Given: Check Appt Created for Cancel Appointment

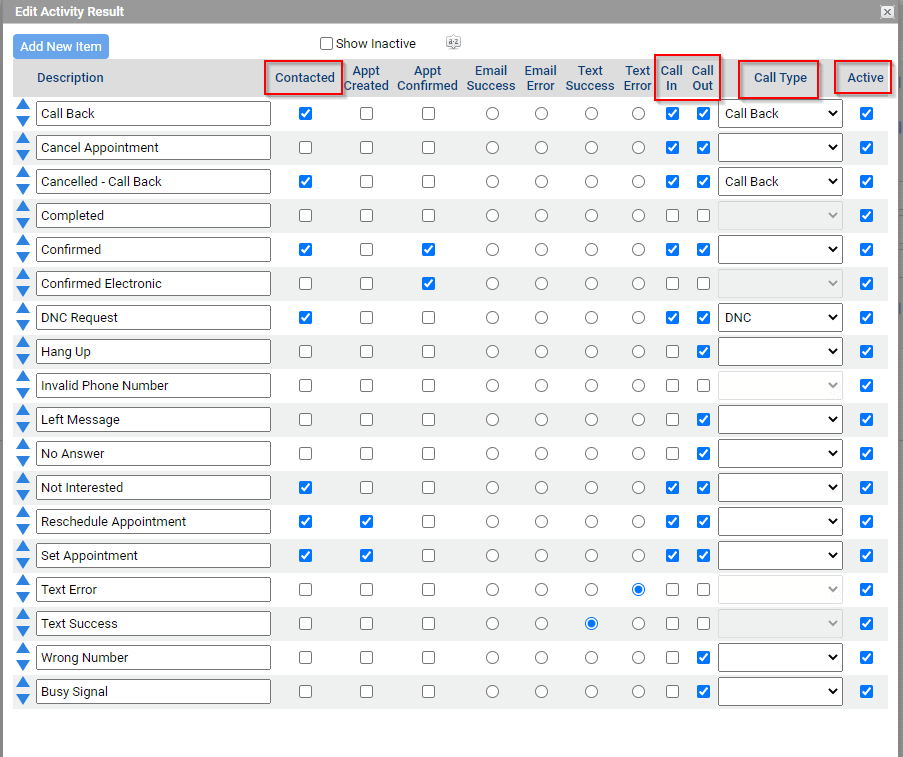Looking at the screenshot, I should click(366, 147).
